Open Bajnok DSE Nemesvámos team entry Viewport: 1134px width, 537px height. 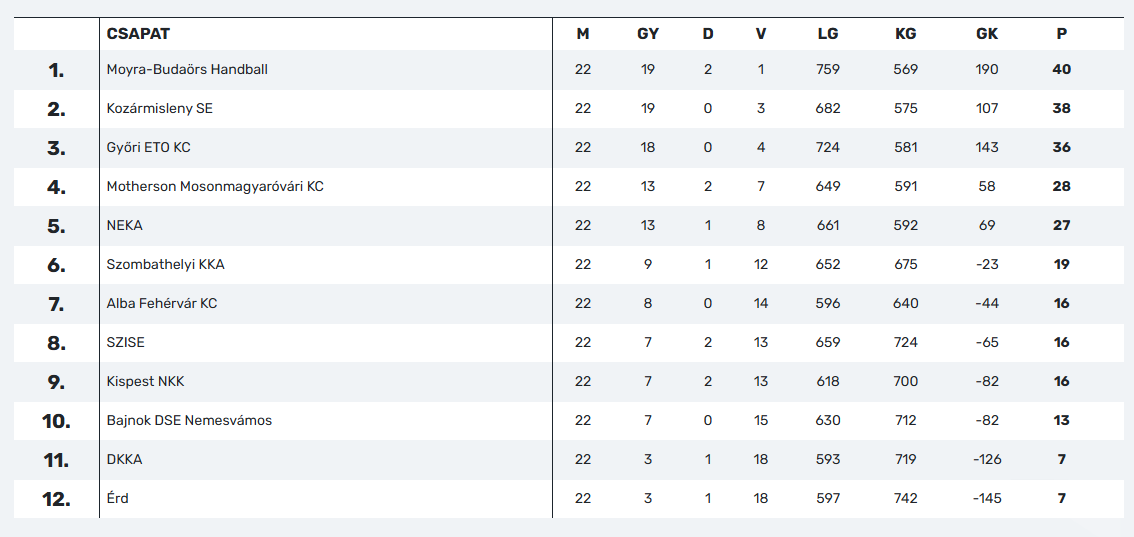189,421
